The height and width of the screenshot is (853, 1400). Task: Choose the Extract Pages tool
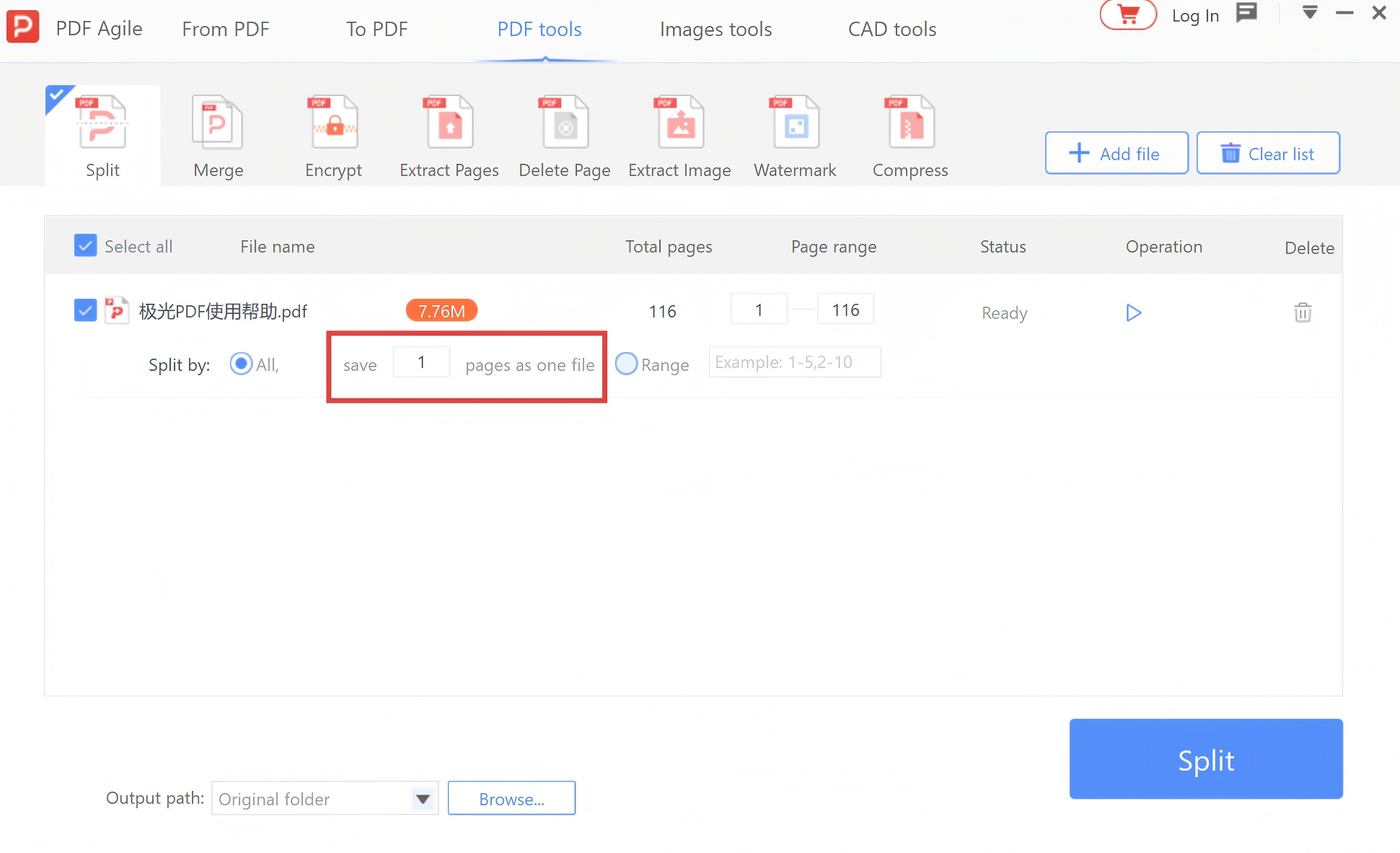(x=449, y=136)
